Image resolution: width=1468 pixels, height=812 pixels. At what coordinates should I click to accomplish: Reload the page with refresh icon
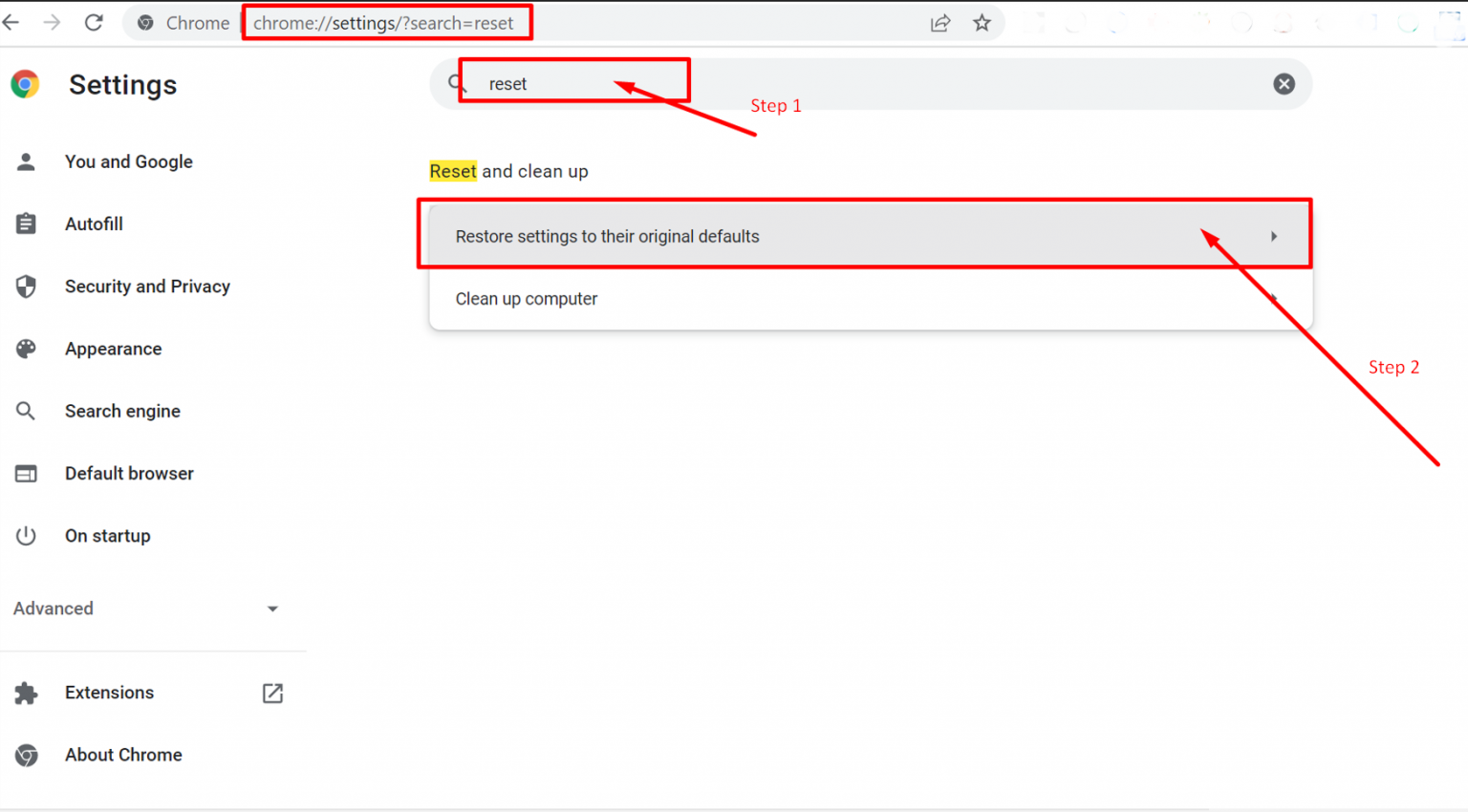pos(94,23)
